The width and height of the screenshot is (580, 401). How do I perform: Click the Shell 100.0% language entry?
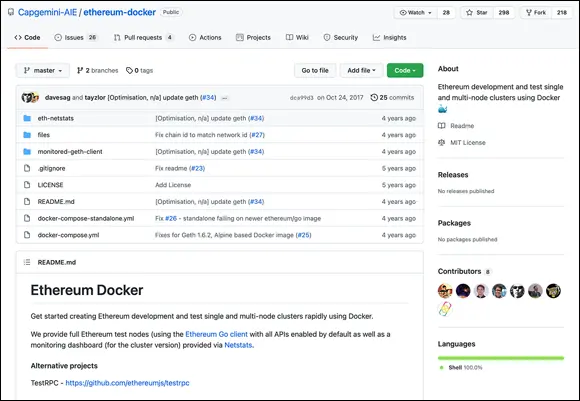(461, 367)
